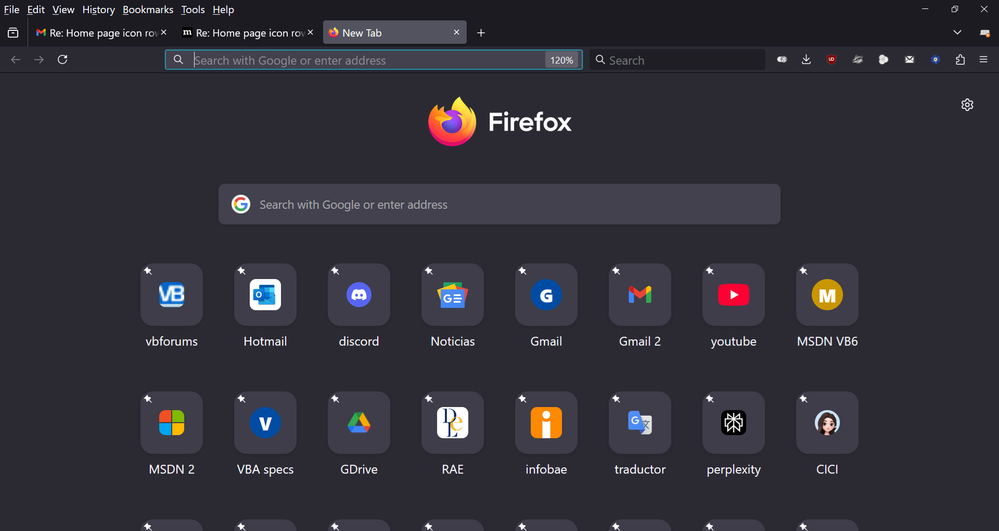This screenshot has width=999, height=531.
Task: Open the Gmail shortcut with G icon
Action: [546, 295]
